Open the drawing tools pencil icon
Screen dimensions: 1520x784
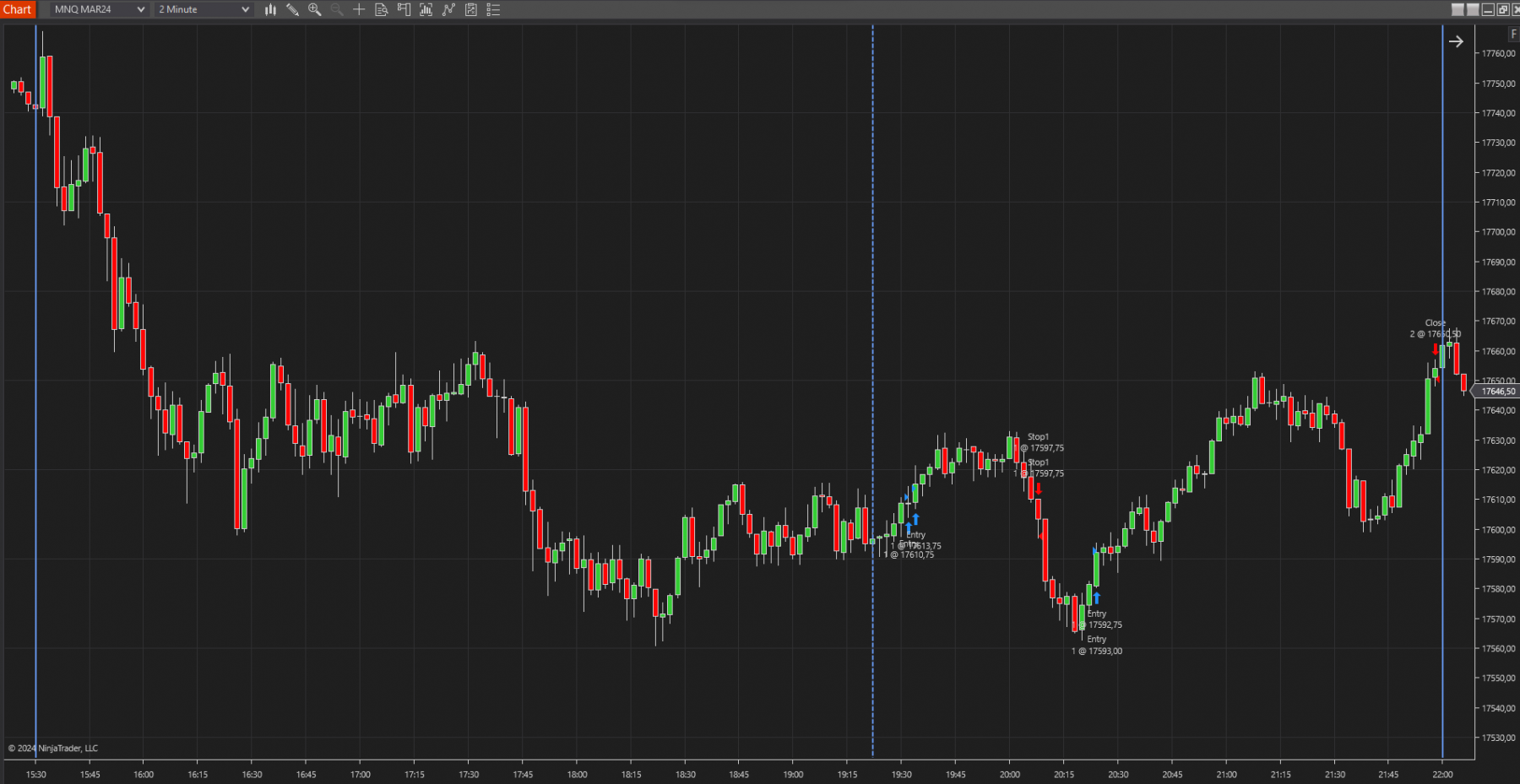tap(292, 9)
